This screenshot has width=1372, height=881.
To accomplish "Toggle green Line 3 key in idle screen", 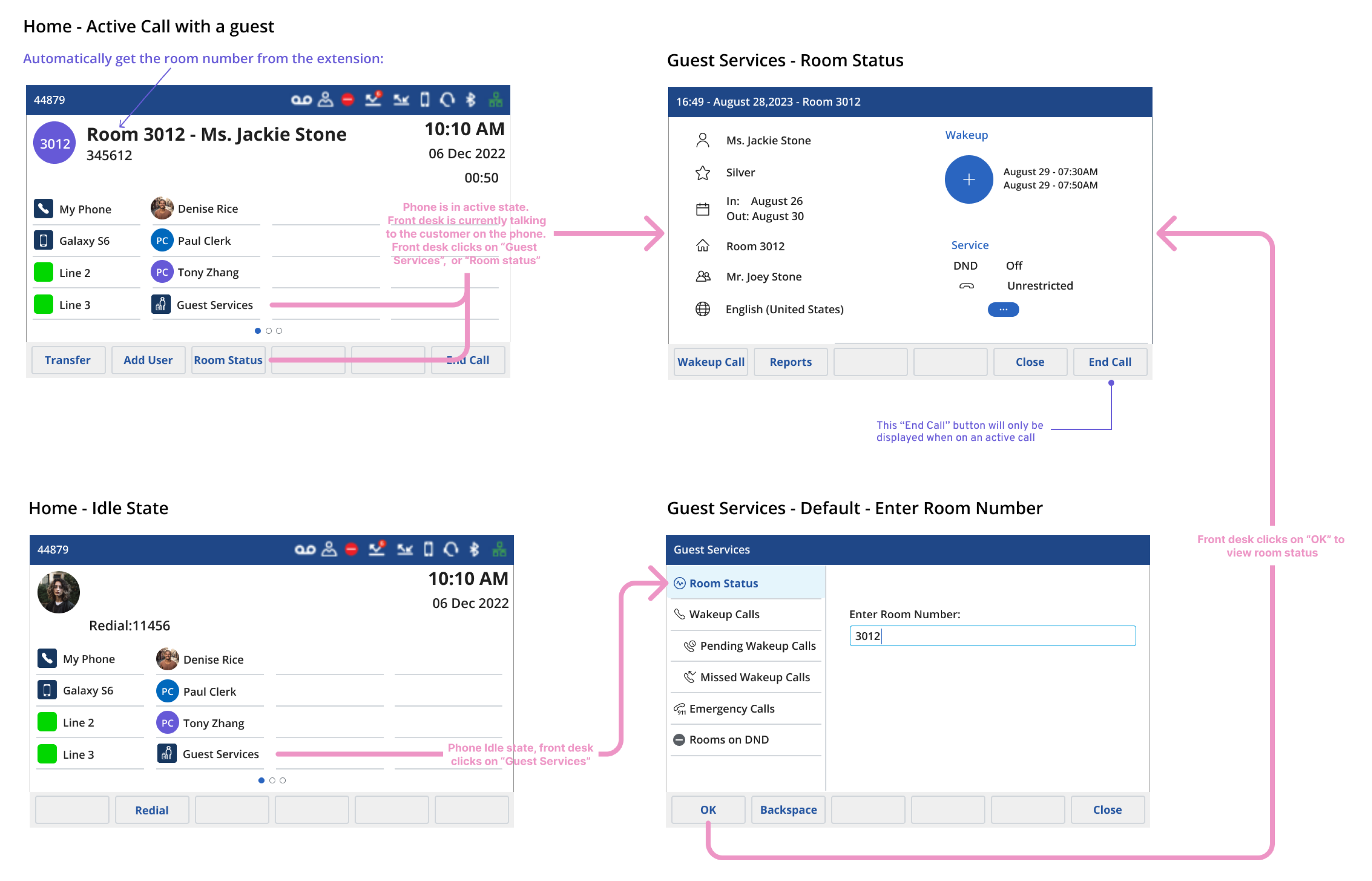I will coord(47,754).
